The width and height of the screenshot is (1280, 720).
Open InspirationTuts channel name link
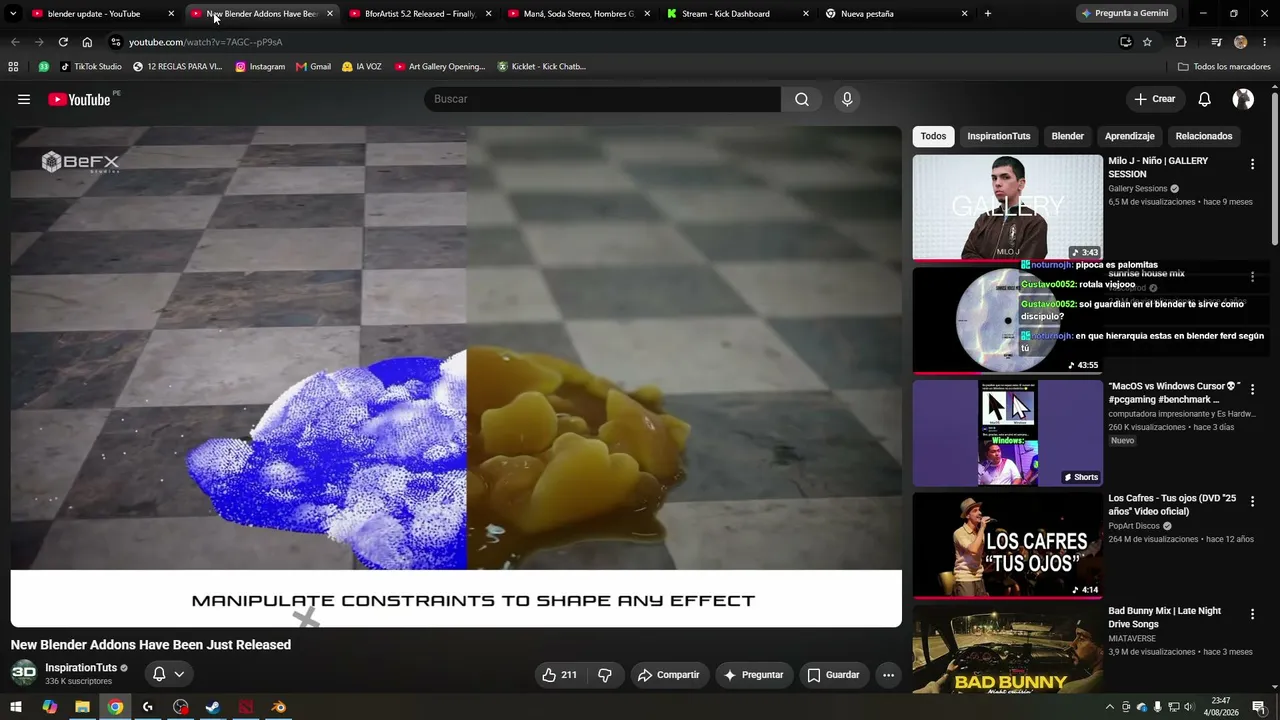81,668
